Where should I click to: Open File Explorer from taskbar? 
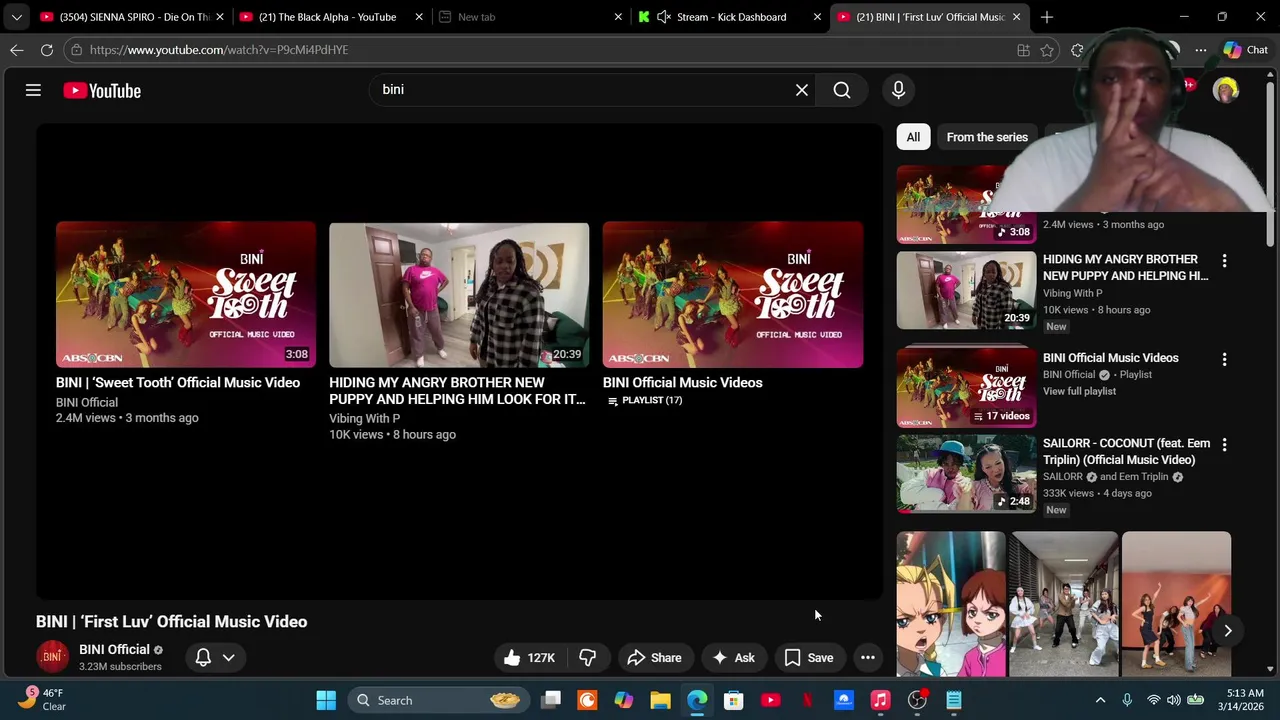tap(660, 700)
